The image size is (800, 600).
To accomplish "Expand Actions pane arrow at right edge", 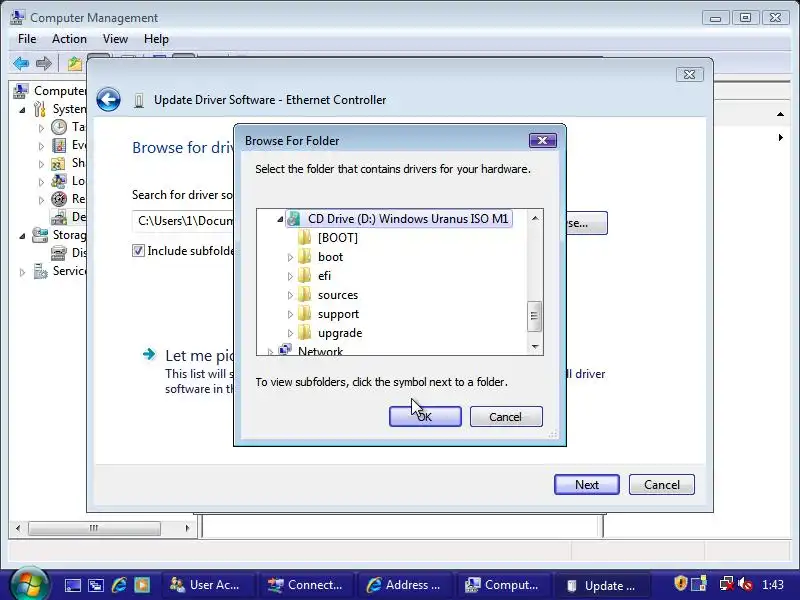I will point(781,138).
